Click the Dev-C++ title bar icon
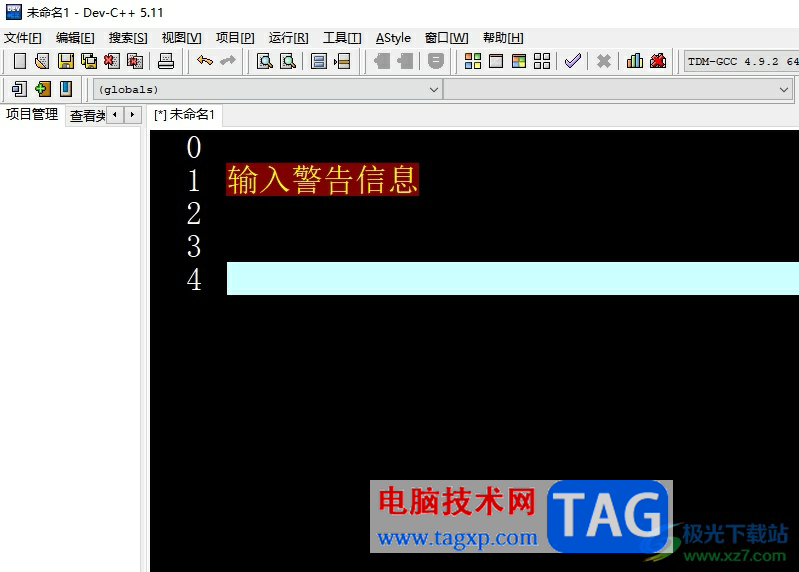 click(13, 12)
